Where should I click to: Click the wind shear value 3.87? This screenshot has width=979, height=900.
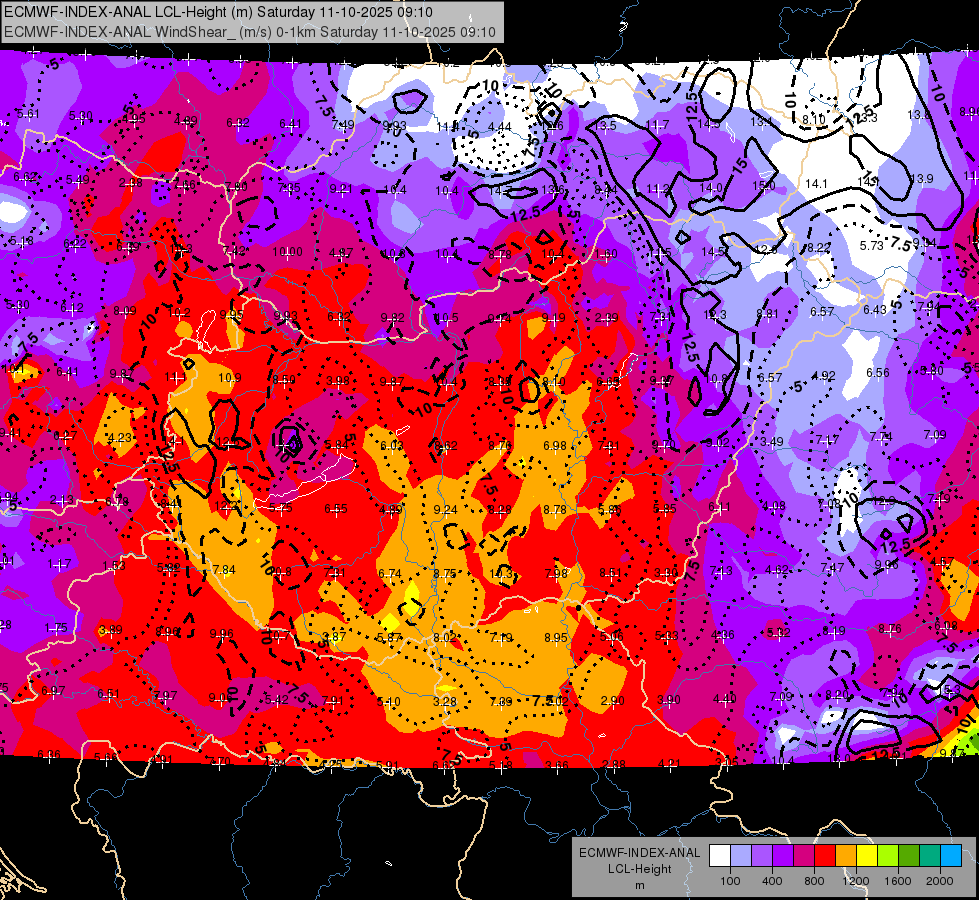tap(335, 636)
